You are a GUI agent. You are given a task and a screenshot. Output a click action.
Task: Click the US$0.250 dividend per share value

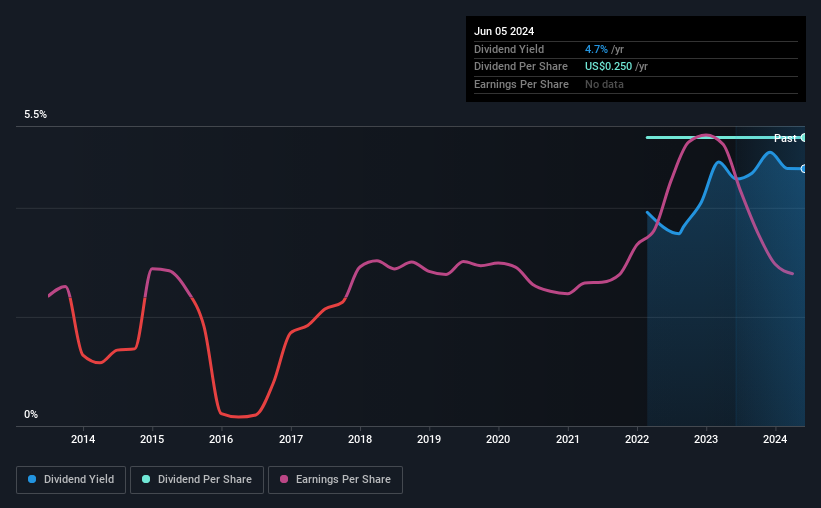[608, 67]
